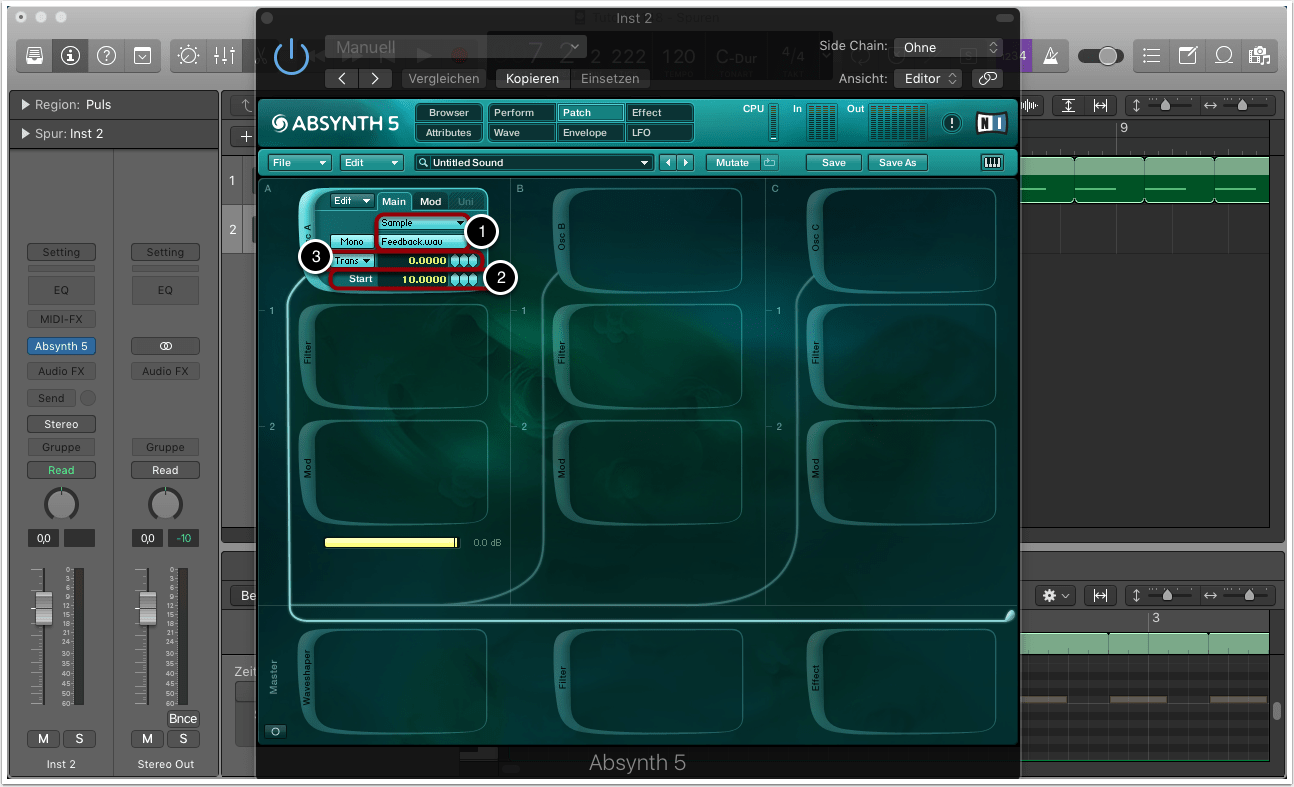Open the List Editors icon
The height and width of the screenshot is (787, 1294).
(x=1152, y=56)
